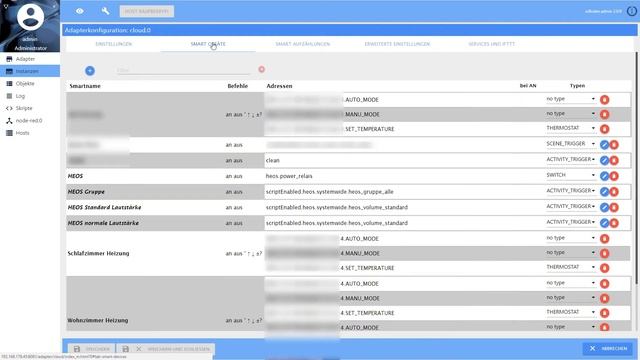The width and height of the screenshot is (640, 360).
Task: Click the host button in top bar
Action: coord(147,11)
